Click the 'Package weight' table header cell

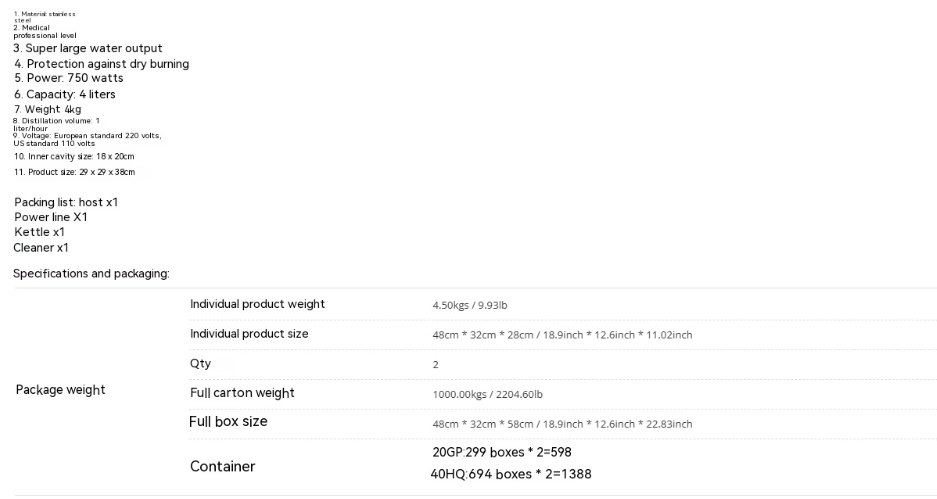coord(60,390)
